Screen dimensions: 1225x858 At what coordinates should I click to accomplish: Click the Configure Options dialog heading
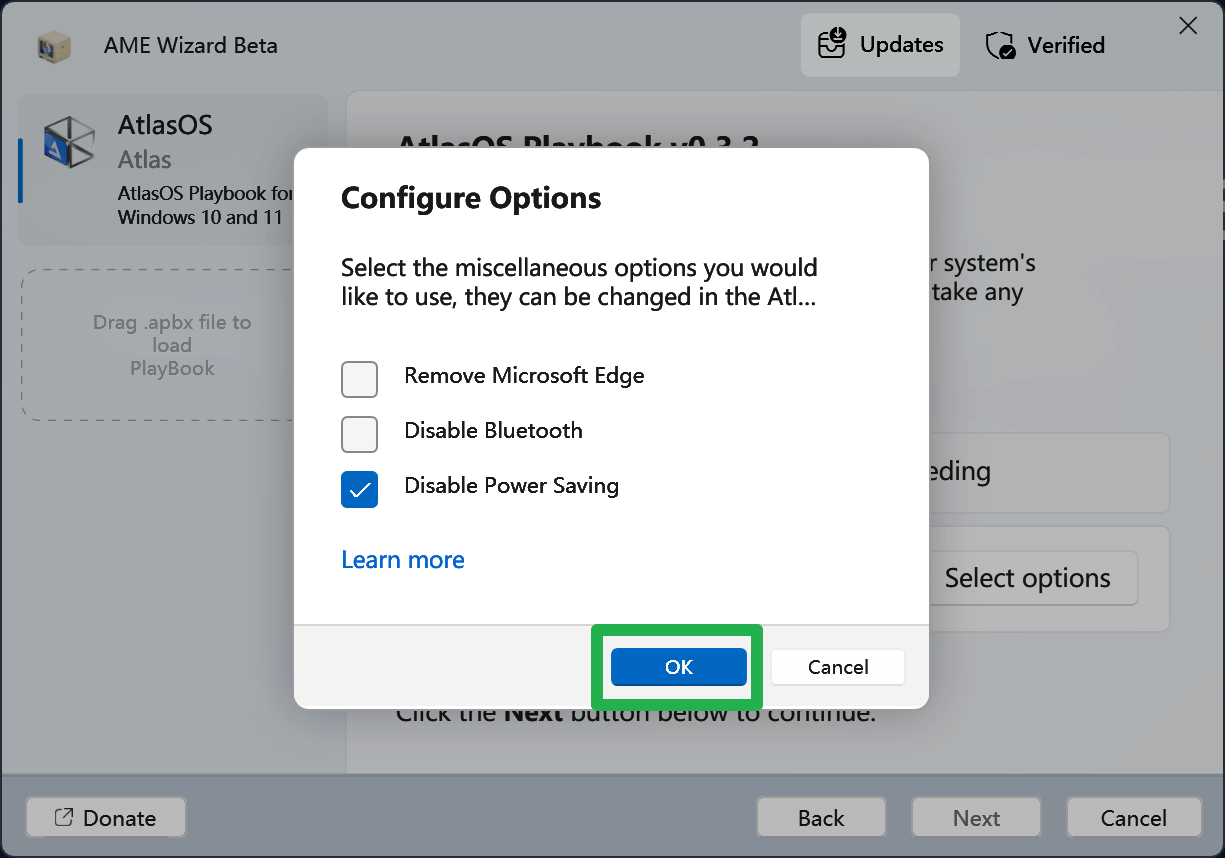[471, 198]
